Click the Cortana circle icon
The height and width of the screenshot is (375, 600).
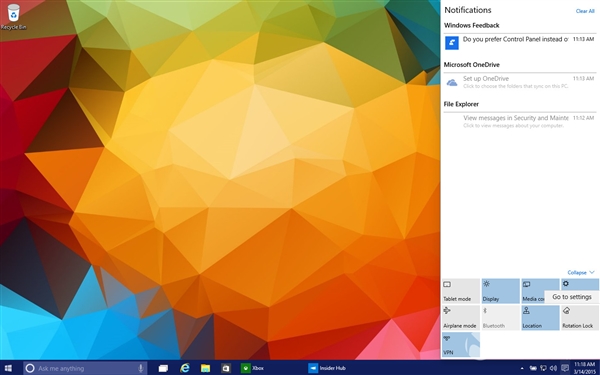pyautogui.click(x=30, y=368)
